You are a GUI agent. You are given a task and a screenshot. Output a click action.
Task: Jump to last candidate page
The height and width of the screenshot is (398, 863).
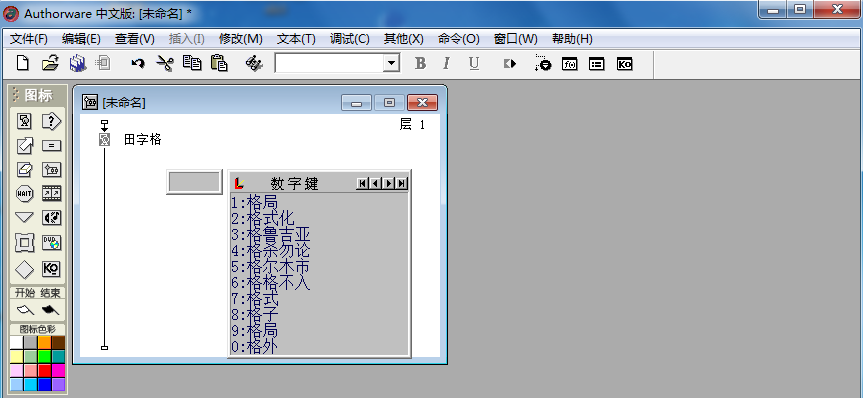(402, 183)
